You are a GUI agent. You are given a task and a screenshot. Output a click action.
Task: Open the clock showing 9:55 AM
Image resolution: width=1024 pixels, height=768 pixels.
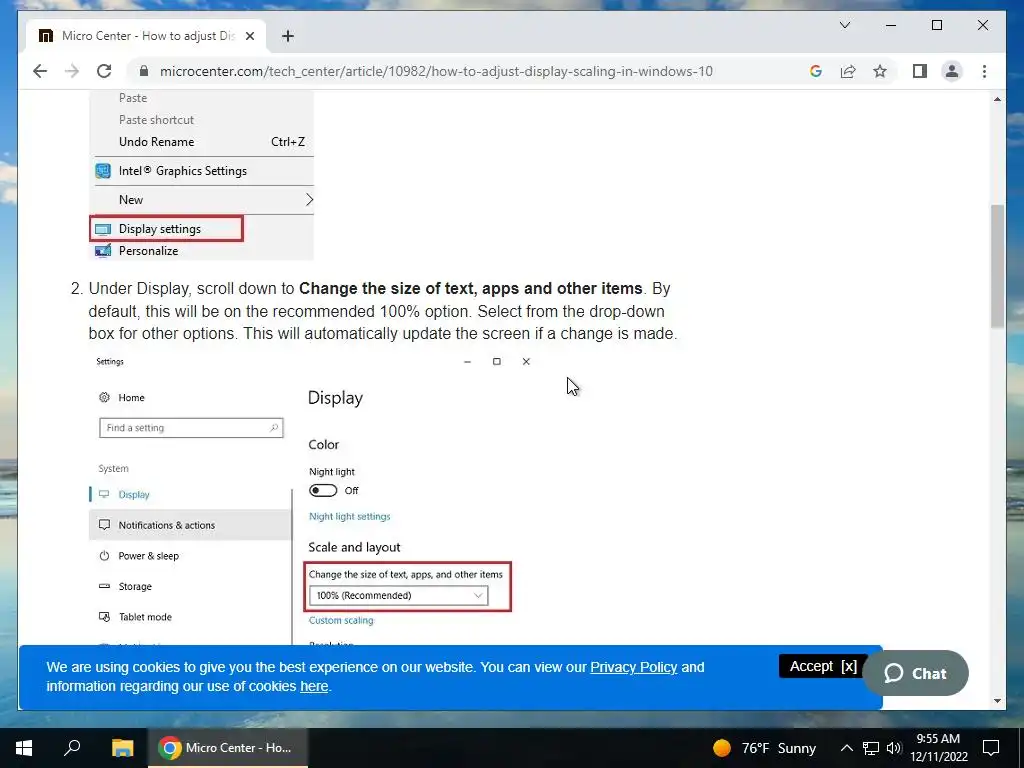[939, 747]
